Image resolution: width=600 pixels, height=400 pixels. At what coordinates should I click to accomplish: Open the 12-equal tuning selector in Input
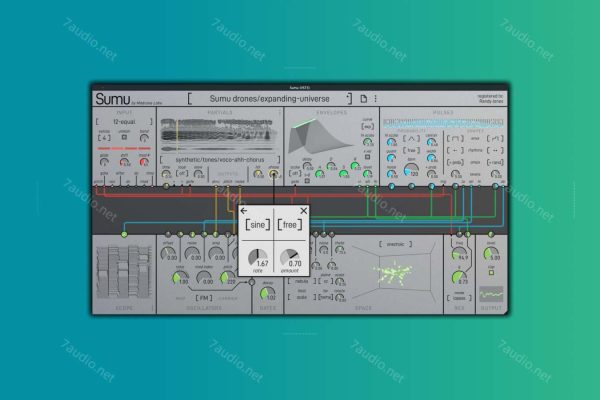(x=124, y=122)
